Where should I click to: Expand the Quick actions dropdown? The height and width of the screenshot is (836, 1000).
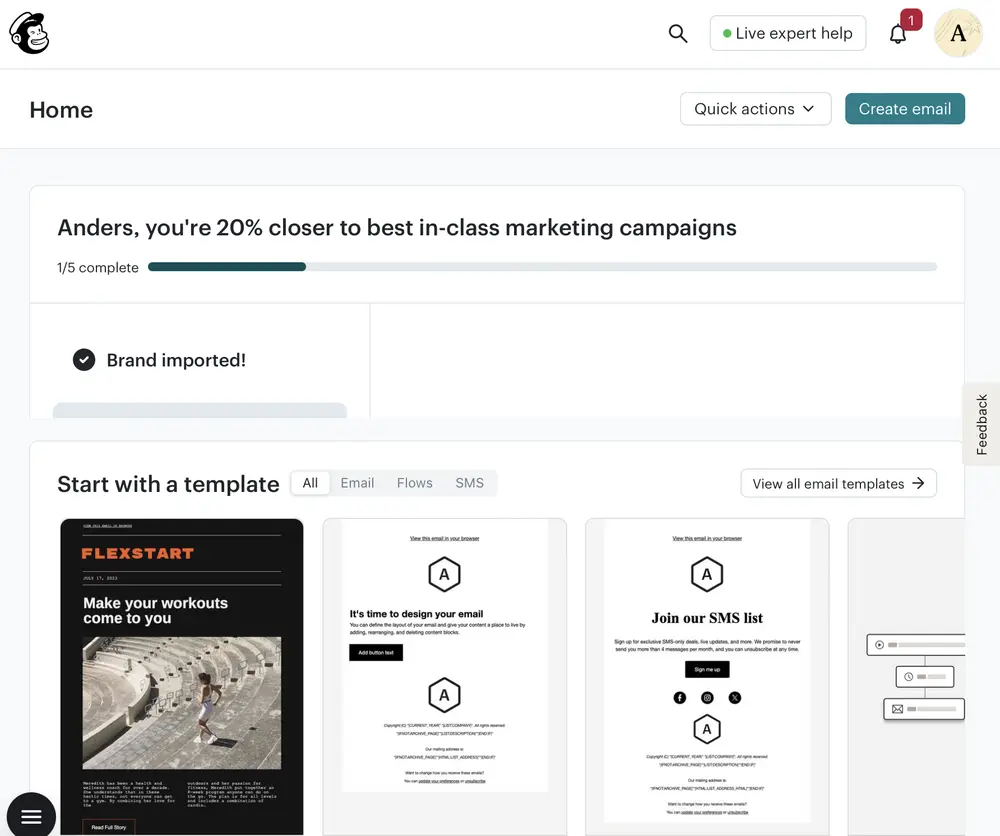click(755, 109)
